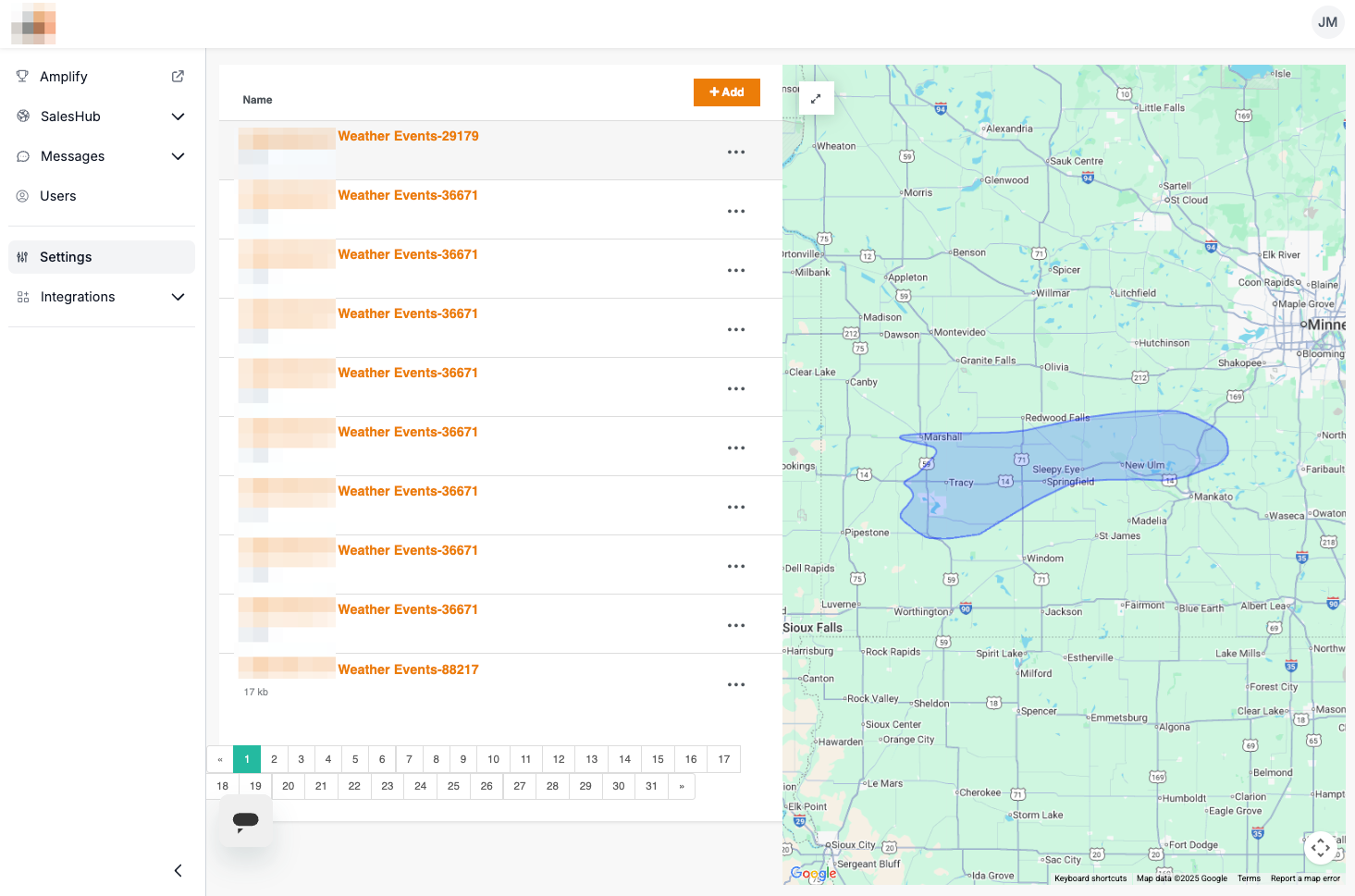Screen dimensions: 1355x896
Task: Open the Weather Events-88217 link
Action: coord(408,669)
